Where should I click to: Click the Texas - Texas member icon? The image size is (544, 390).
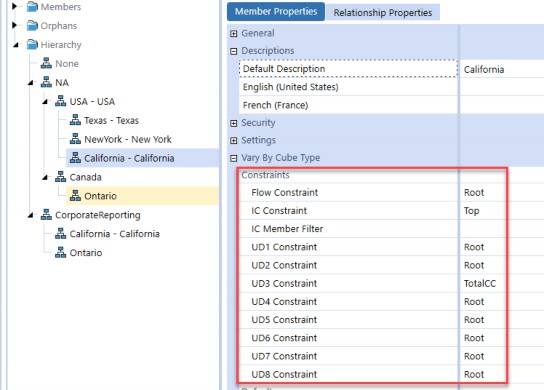(75, 120)
